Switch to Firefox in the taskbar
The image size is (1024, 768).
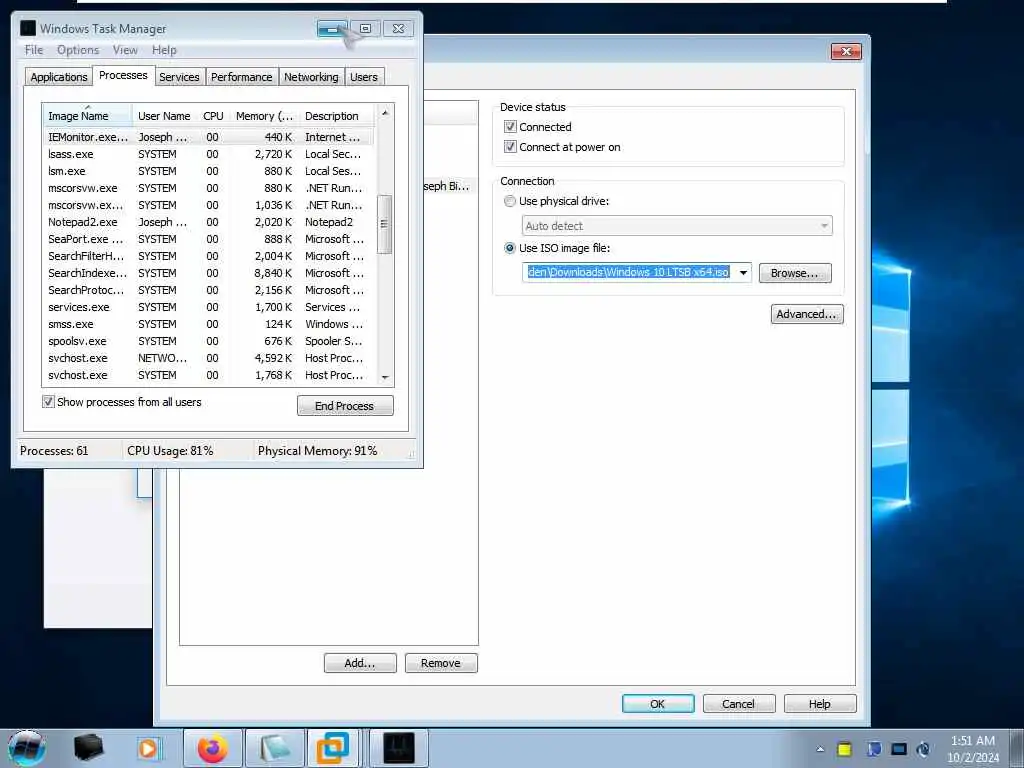(x=213, y=748)
